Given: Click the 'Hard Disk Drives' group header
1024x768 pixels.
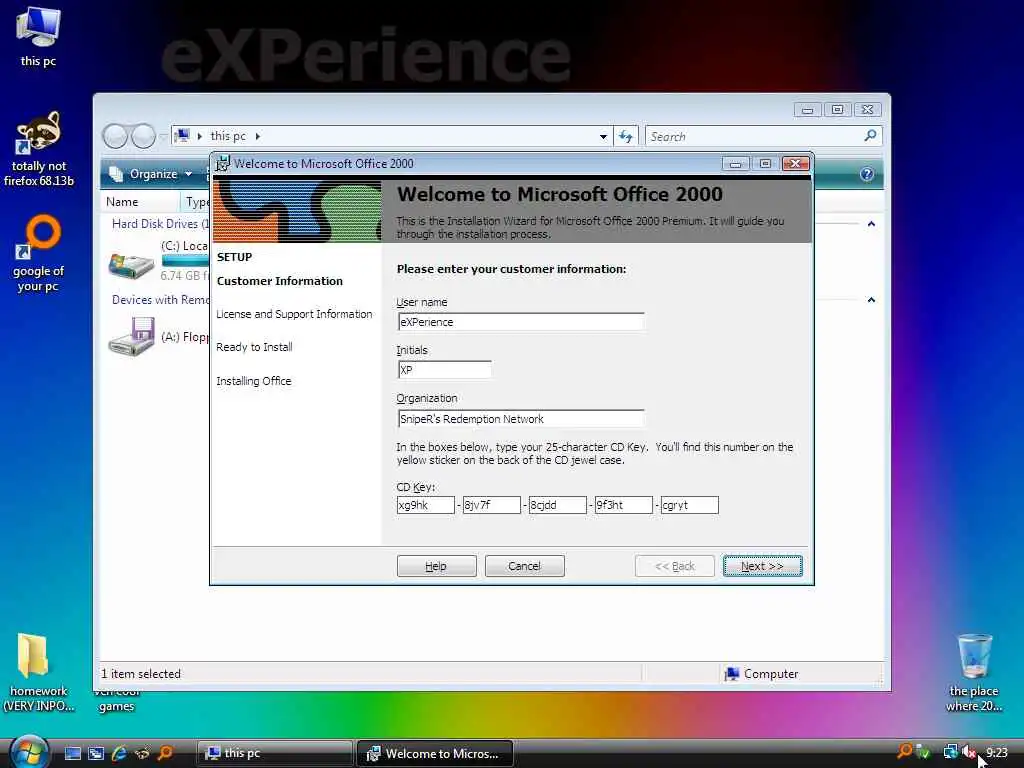Looking at the screenshot, I should 159,224.
